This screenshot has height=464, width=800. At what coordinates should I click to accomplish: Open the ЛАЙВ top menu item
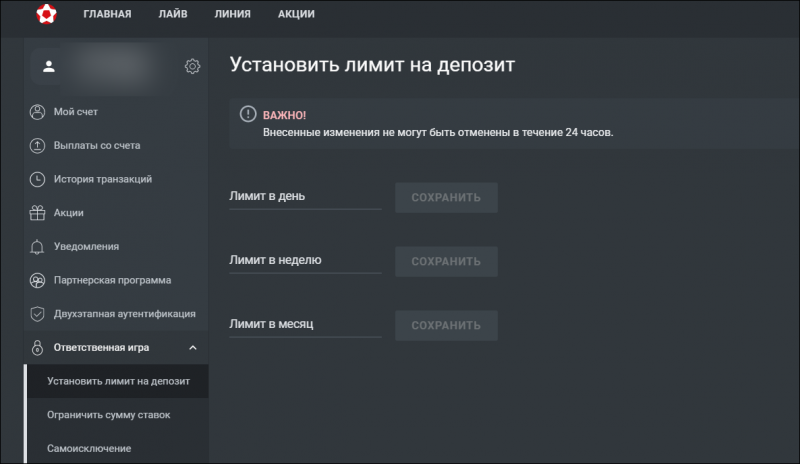click(173, 14)
